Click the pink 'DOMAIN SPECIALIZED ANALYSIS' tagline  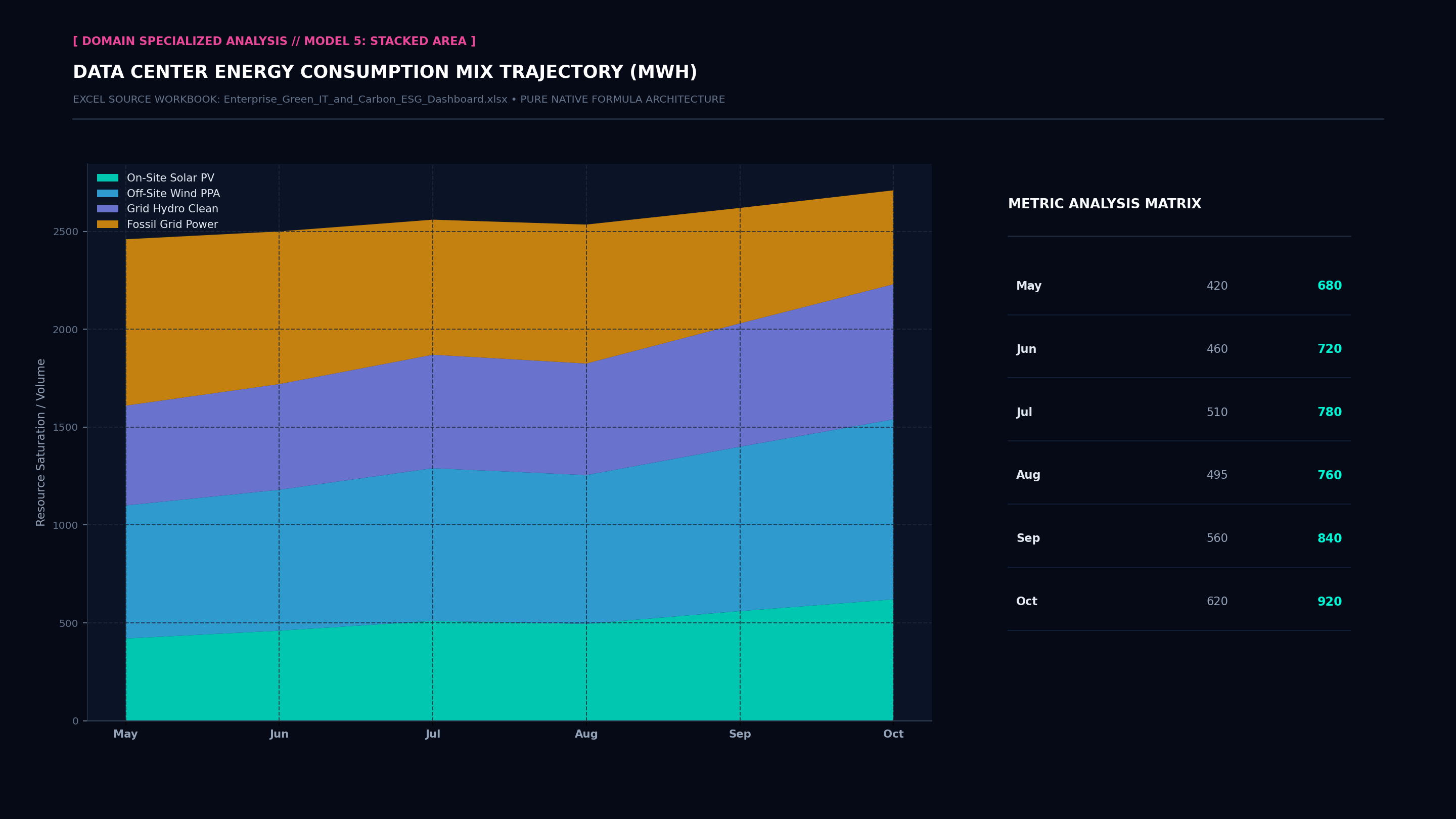point(274,41)
